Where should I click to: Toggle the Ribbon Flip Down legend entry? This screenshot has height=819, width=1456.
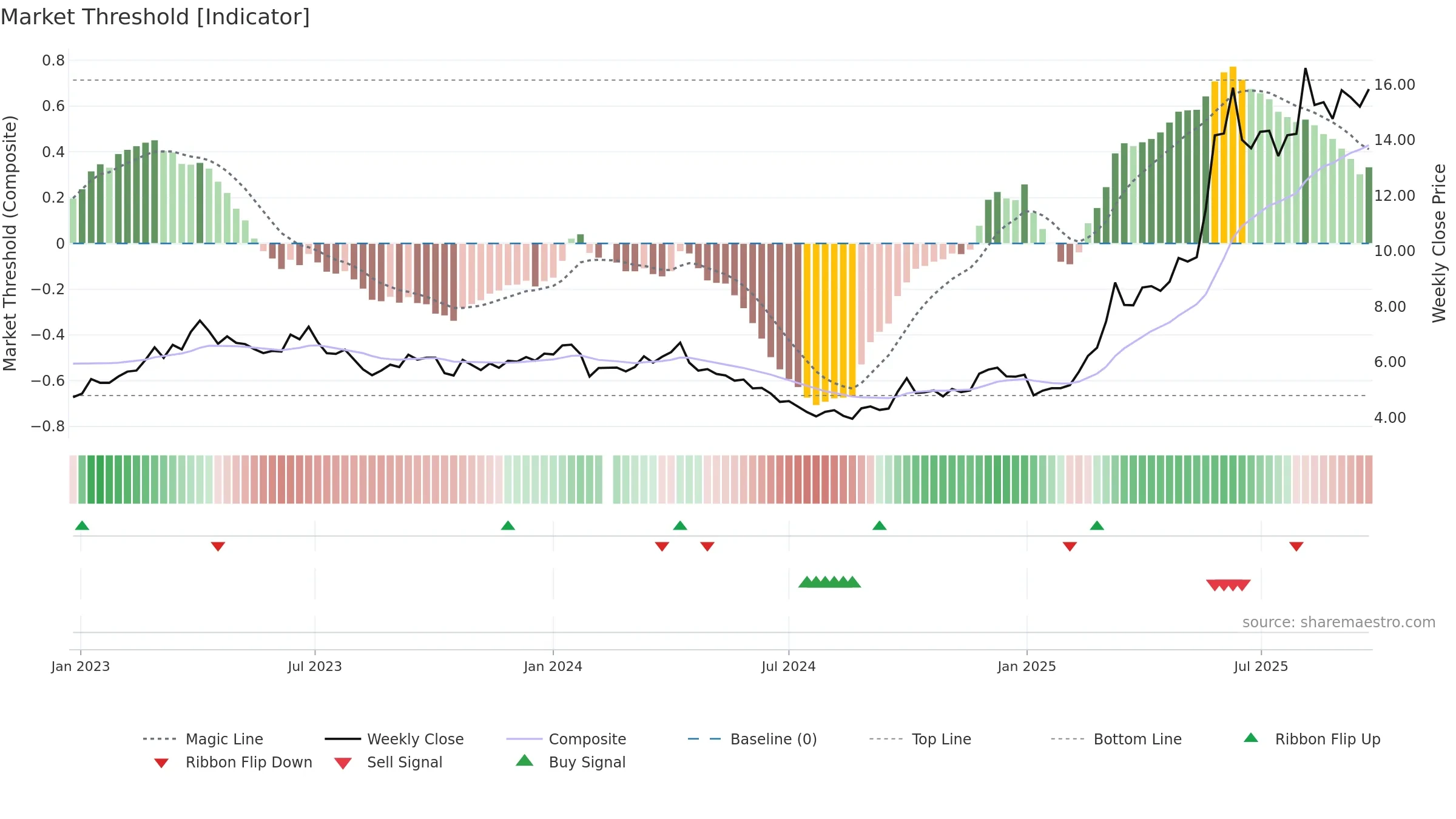coord(233,762)
